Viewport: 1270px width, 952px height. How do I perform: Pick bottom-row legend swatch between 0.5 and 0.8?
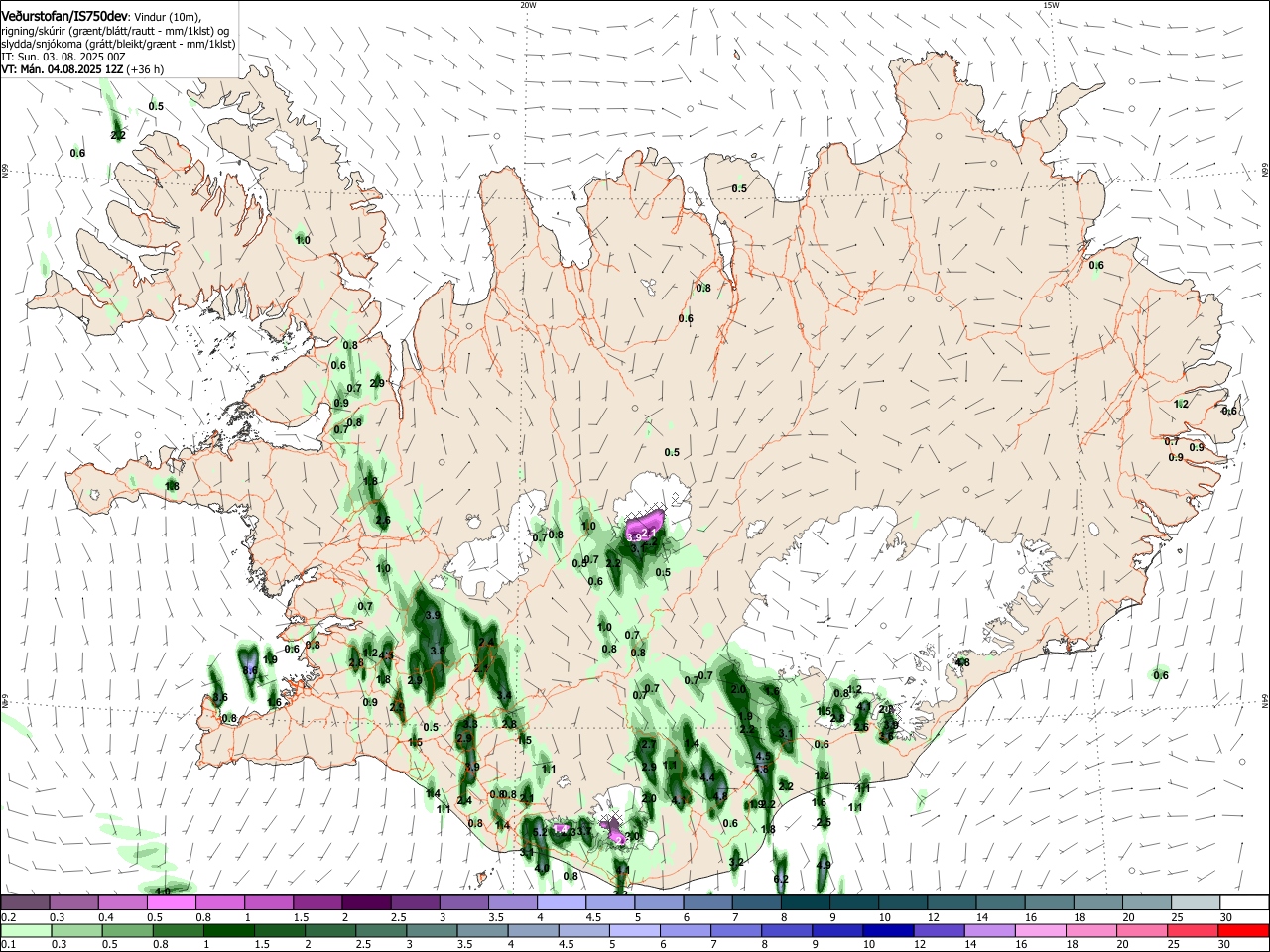(127, 930)
